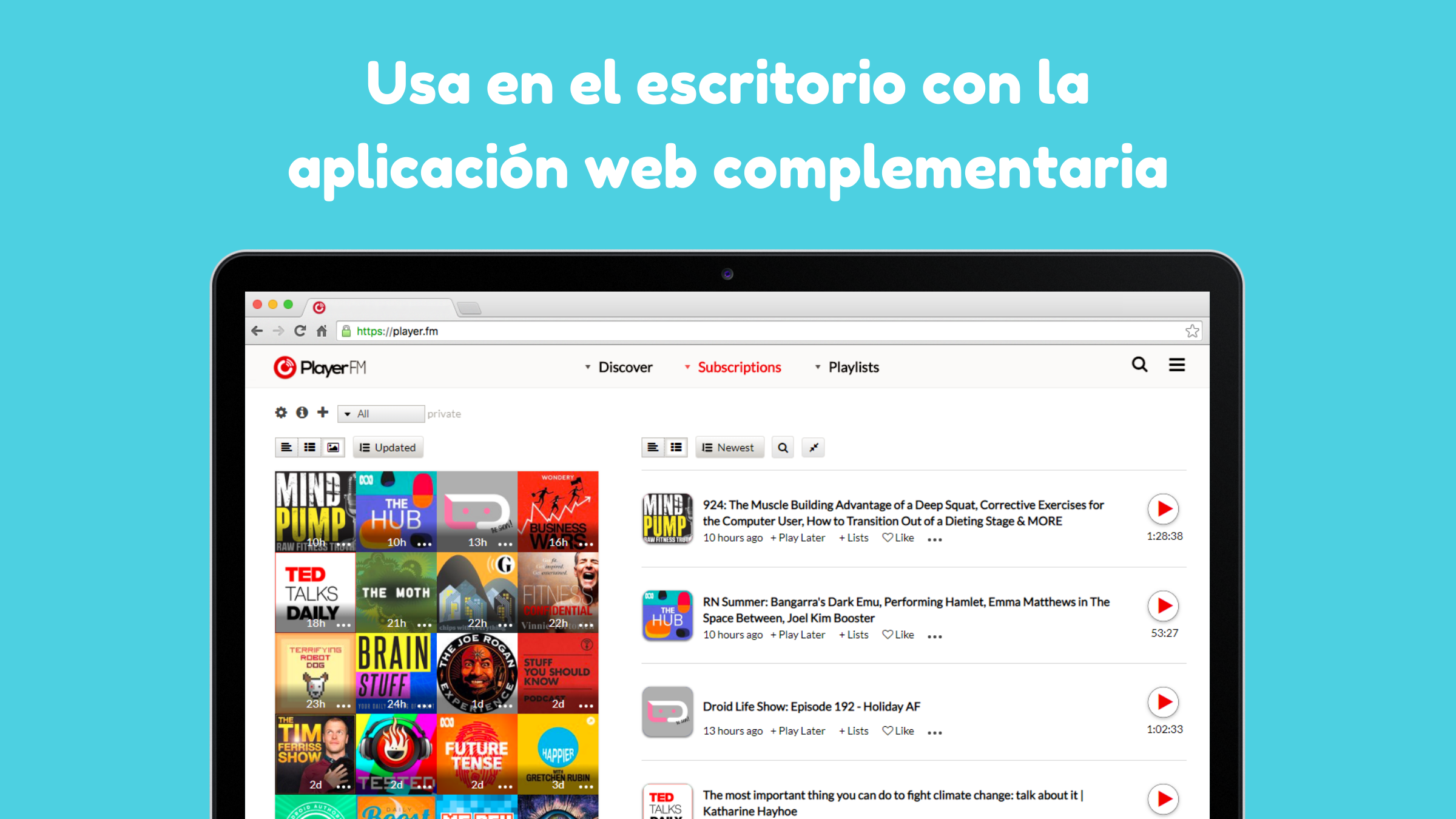Image resolution: width=1456 pixels, height=819 pixels.
Task: Open the Playlists menu
Action: coord(848,368)
